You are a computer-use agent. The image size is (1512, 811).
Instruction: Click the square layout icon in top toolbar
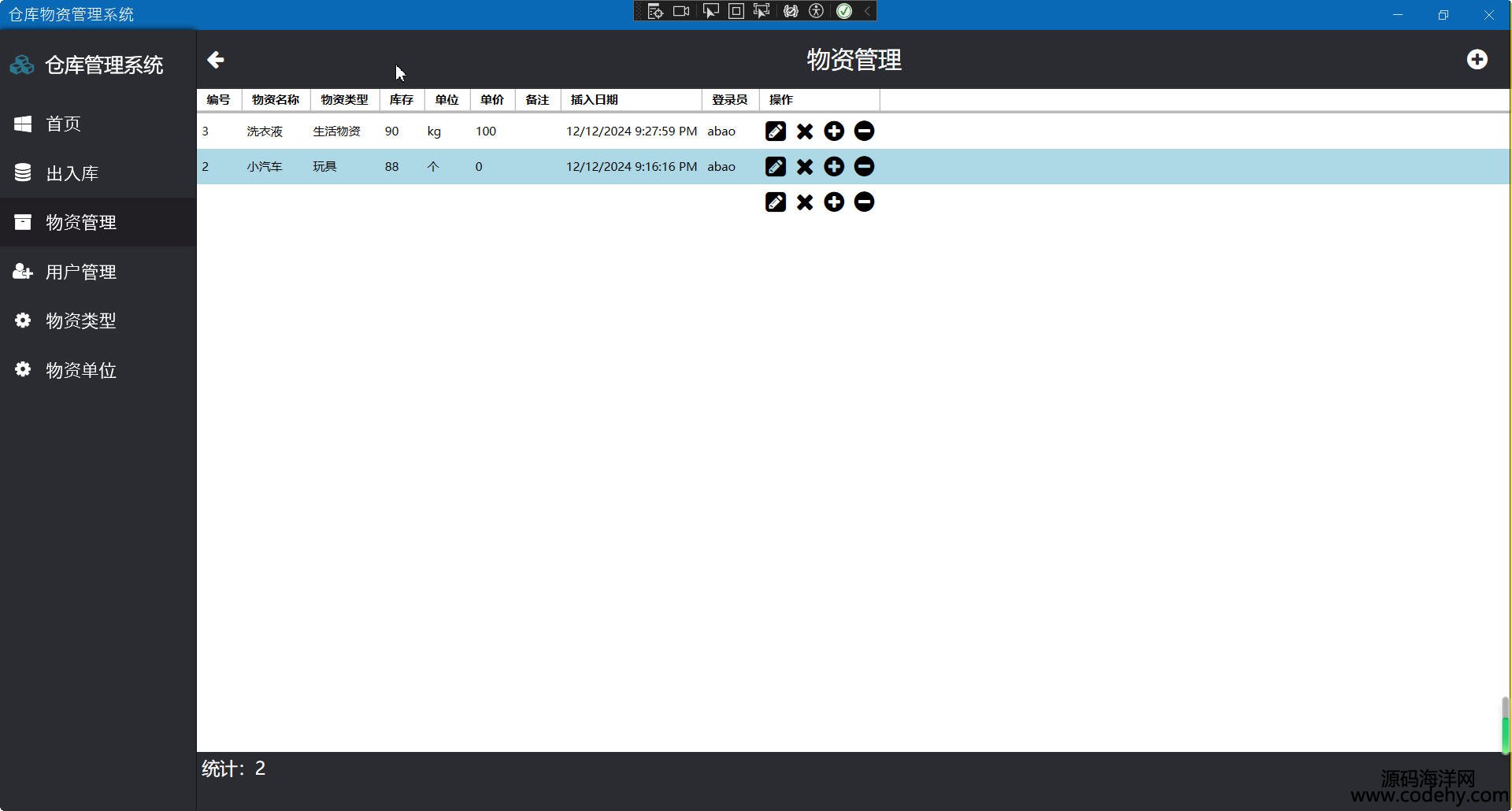click(736, 11)
